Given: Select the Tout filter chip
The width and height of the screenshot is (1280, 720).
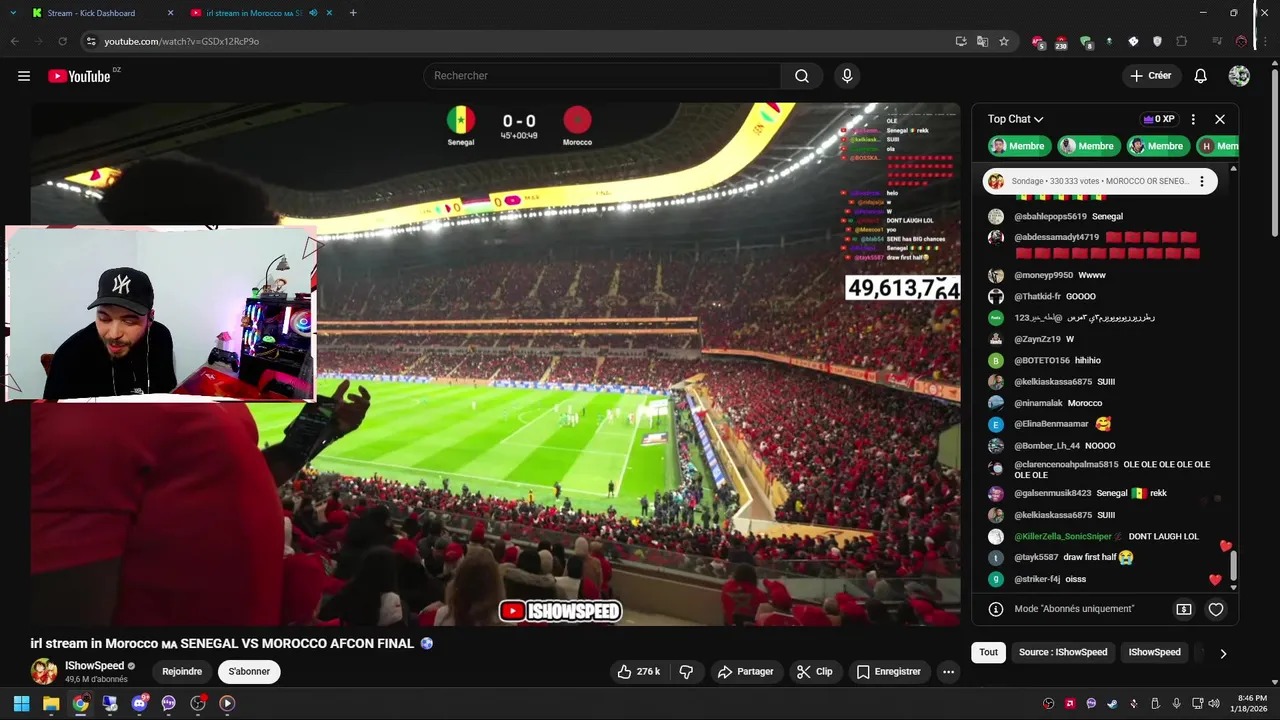Looking at the screenshot, I should coord(988,652).
